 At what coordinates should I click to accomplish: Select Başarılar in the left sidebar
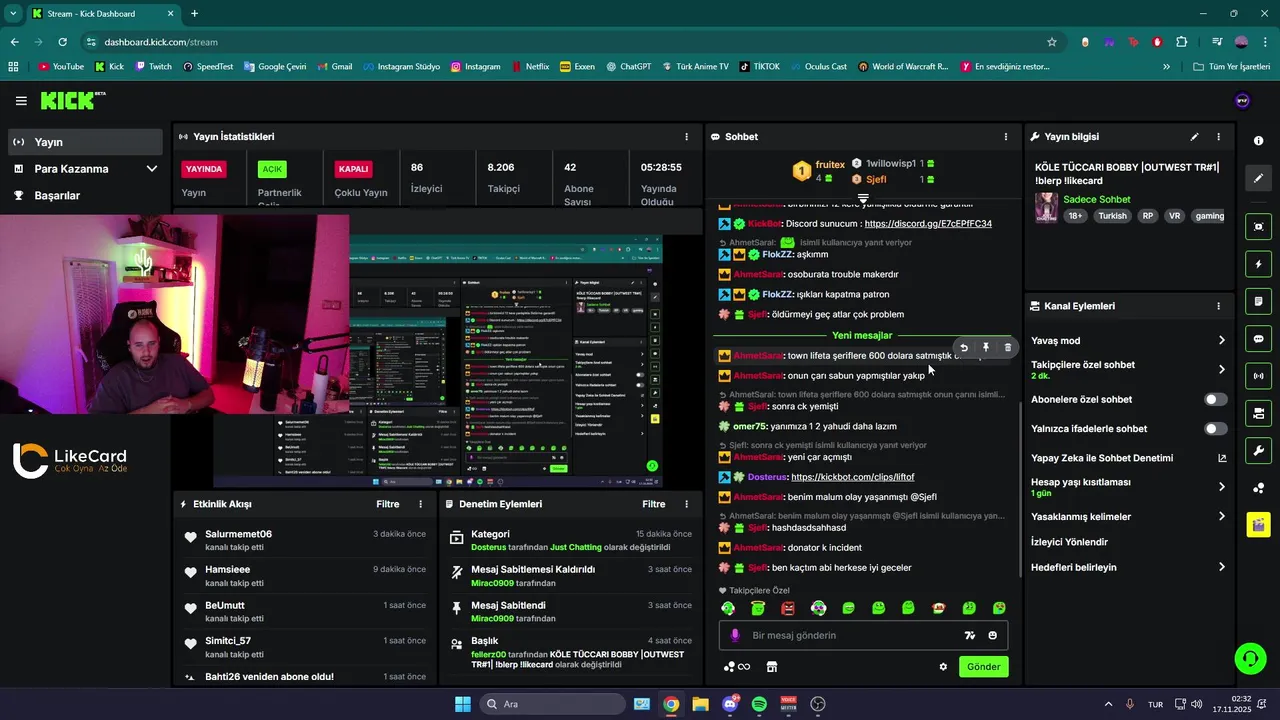85,196
